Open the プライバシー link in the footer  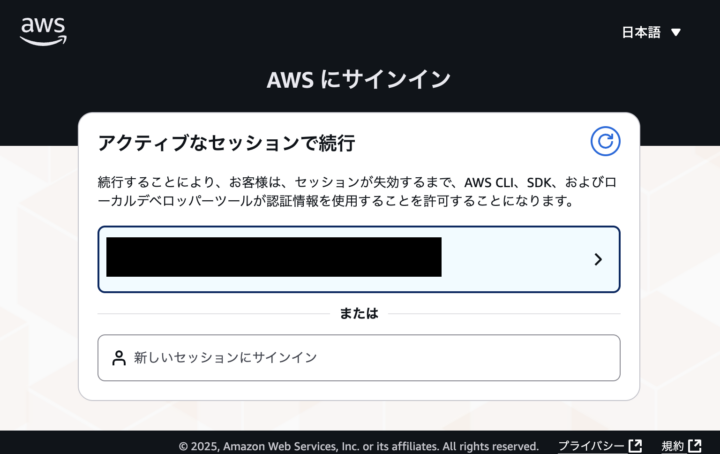592,446
